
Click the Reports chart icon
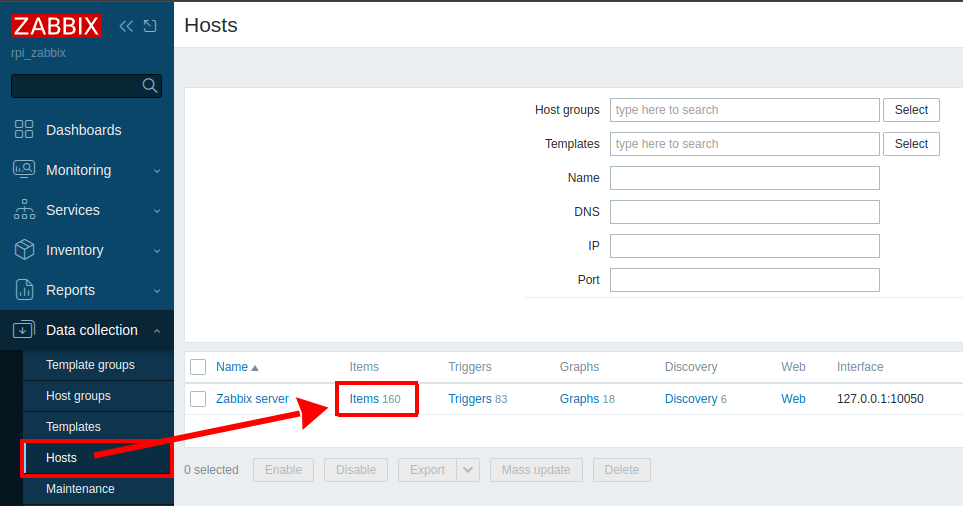pos(24,289)
